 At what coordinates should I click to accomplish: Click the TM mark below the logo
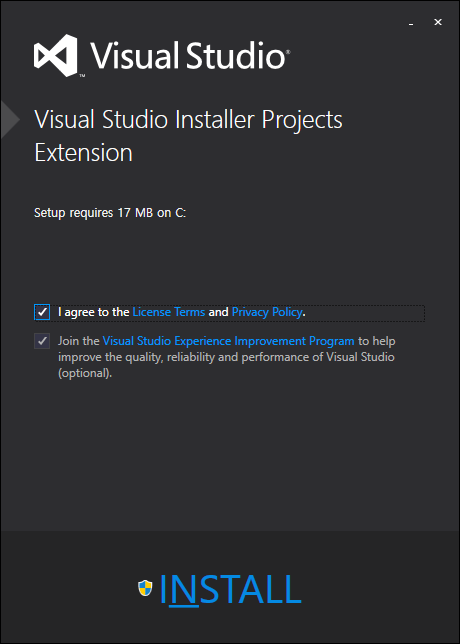coord(82,76)
